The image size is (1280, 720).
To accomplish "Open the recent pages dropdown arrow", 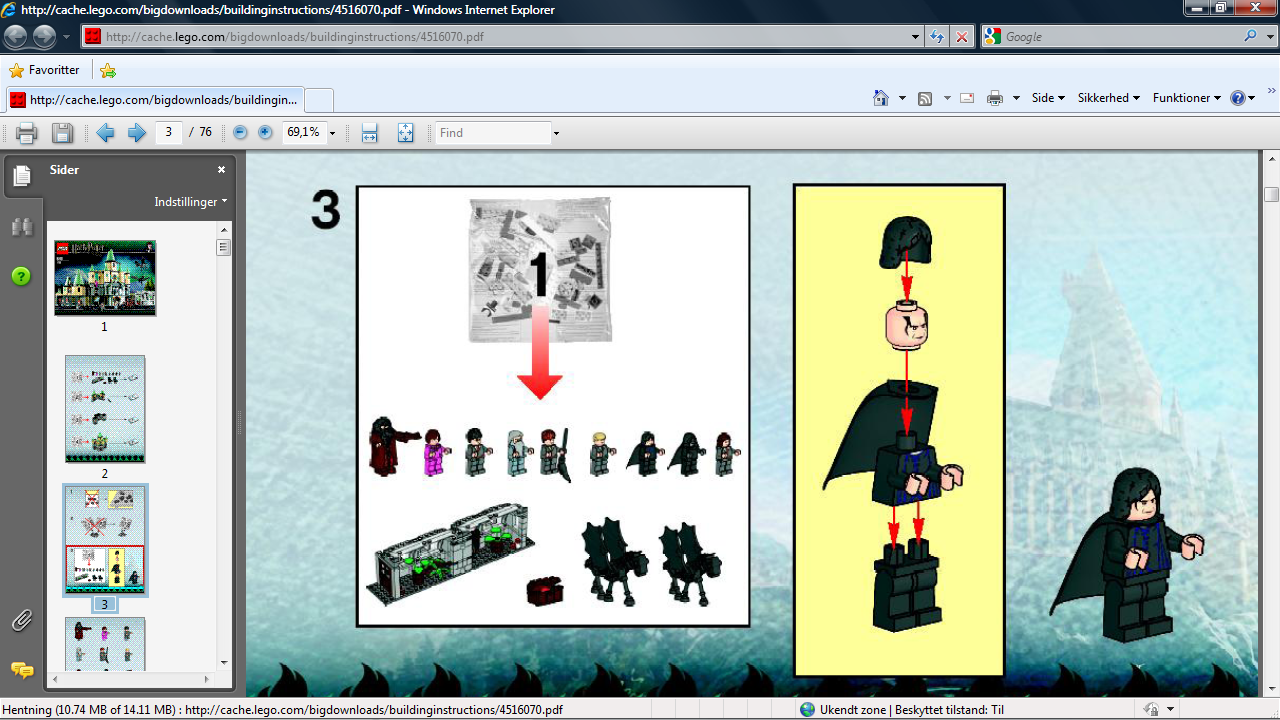I will pos(66,37).
